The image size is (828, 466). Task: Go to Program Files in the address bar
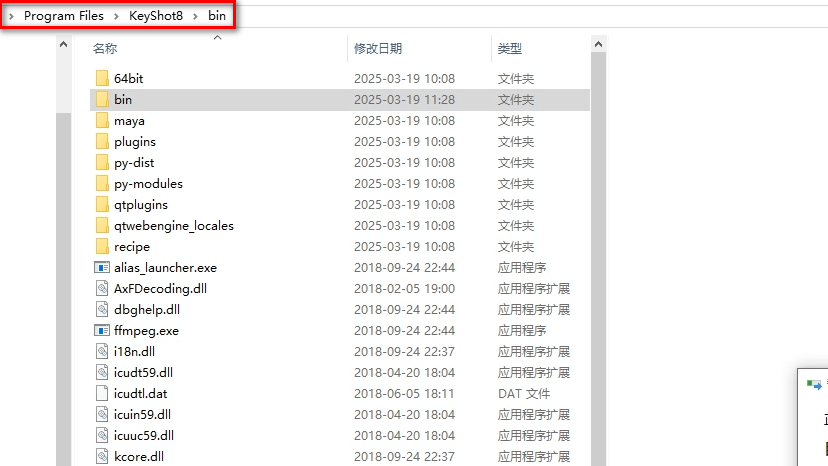64,16
